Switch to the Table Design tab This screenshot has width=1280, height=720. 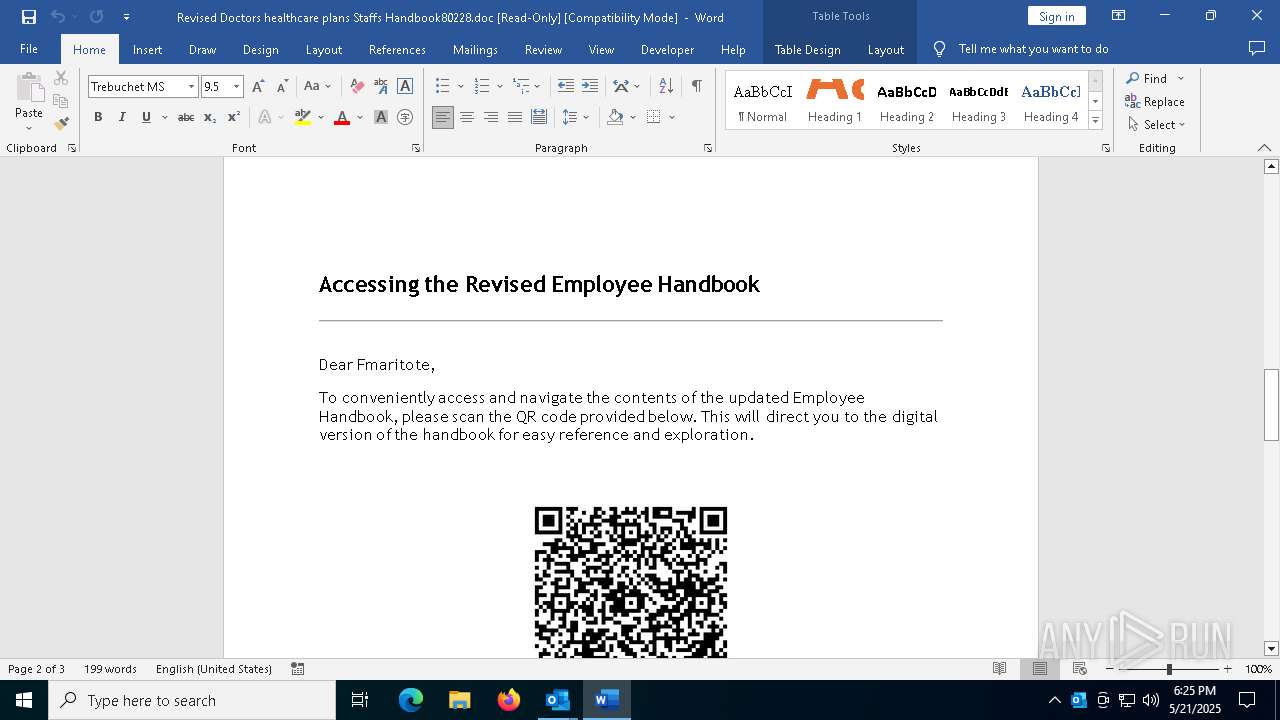point(807,50)
